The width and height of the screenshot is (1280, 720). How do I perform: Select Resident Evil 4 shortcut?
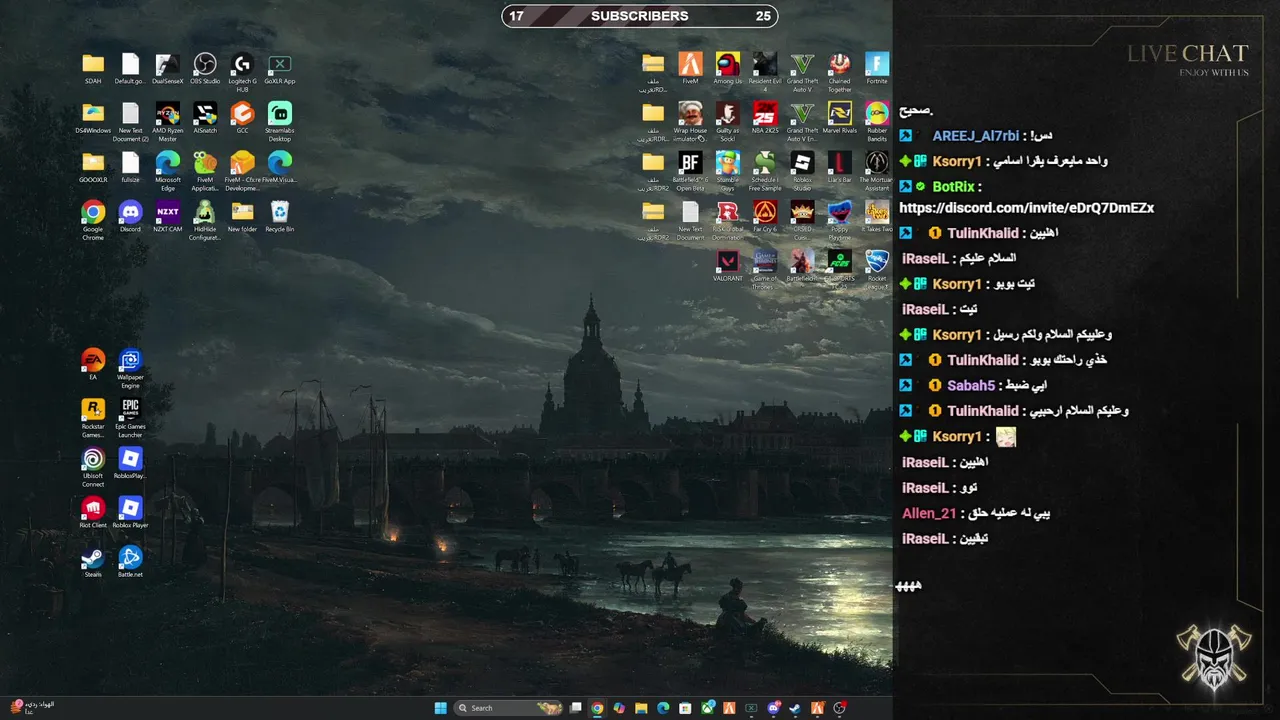tap(765, 71)
